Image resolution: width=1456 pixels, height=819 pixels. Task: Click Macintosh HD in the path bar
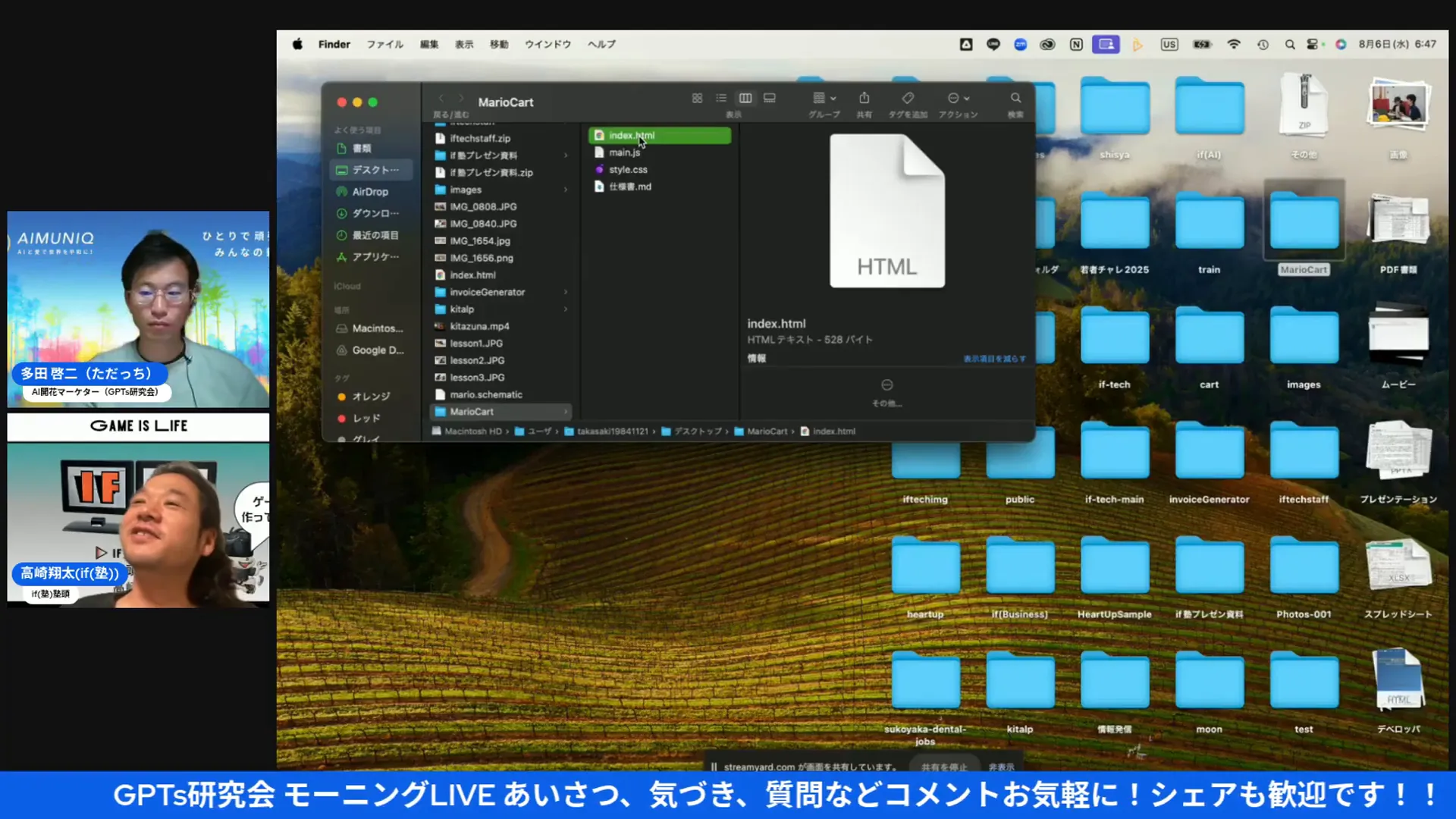(467, 431)
